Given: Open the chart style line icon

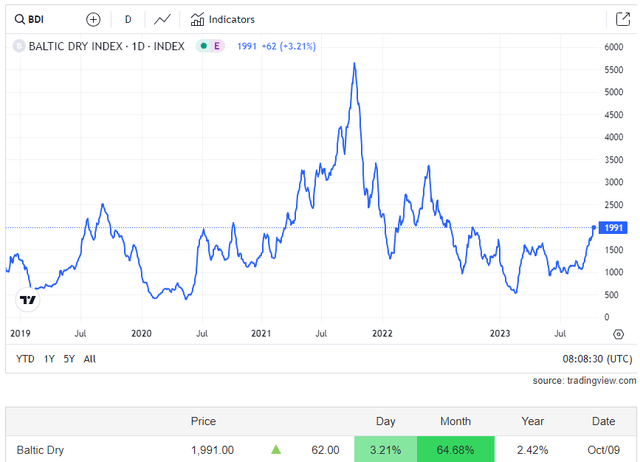Looking at the screenshot, I should pyautogui.click(x=161, y=19).
